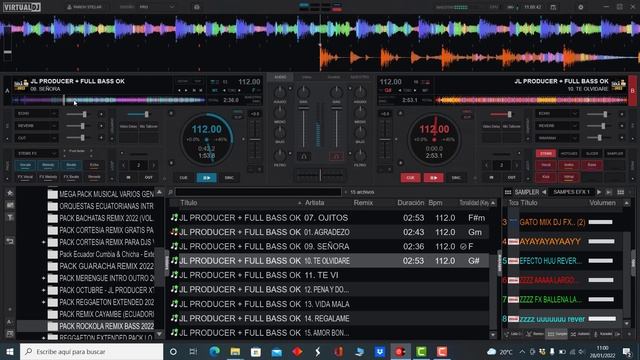Go to the previous sampler bank arrow
640x360 pixels.
544,192
